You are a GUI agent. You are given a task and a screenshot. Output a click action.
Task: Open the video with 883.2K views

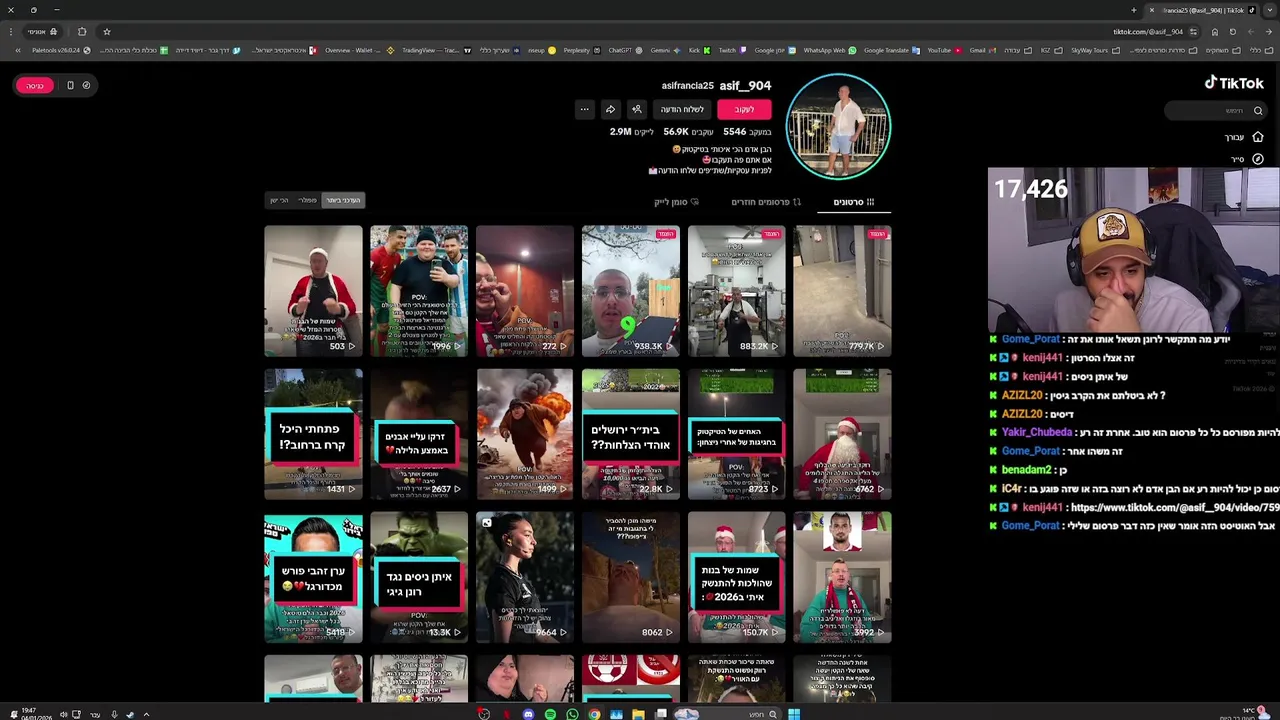[736, 291]
